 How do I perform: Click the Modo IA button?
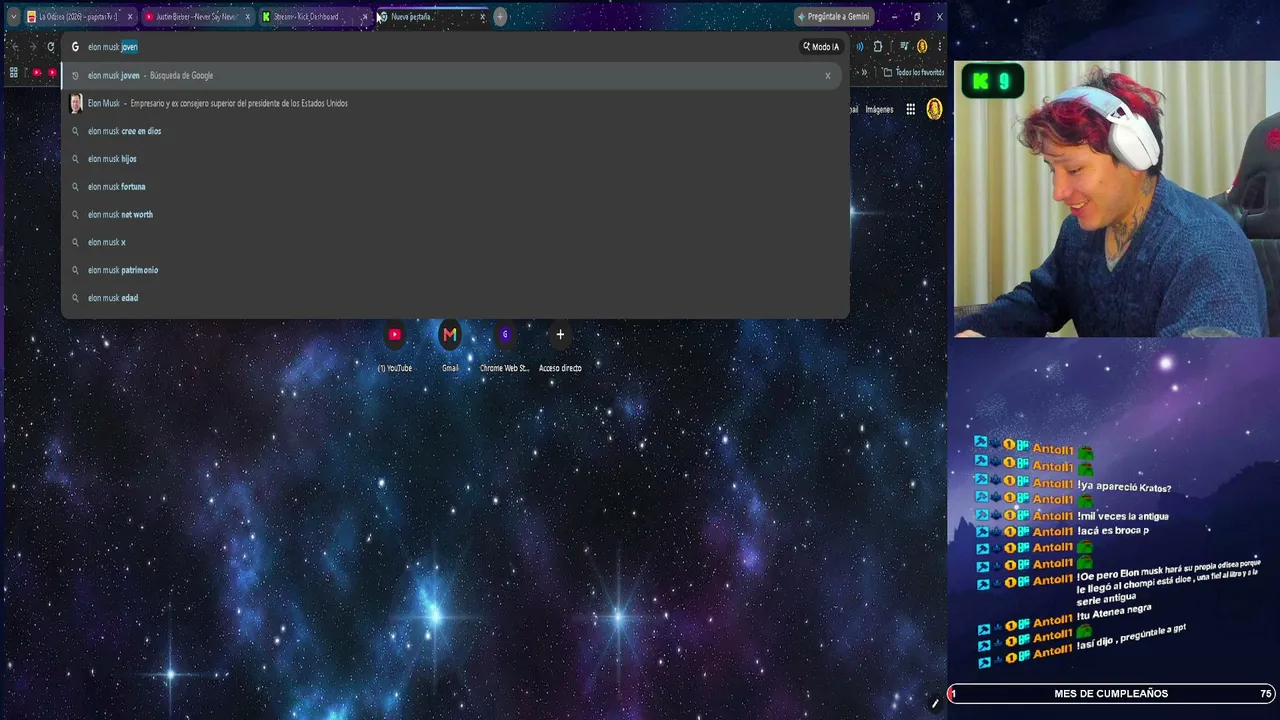(821, 47)
